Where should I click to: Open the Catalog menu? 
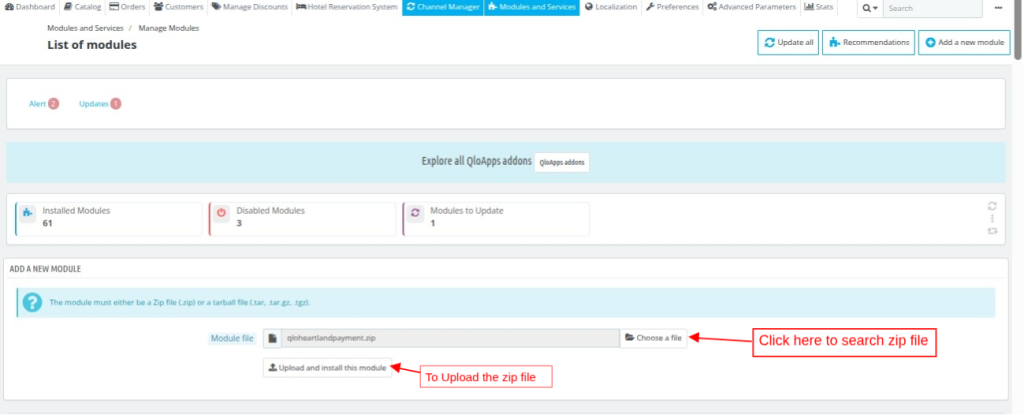(82, 7)
